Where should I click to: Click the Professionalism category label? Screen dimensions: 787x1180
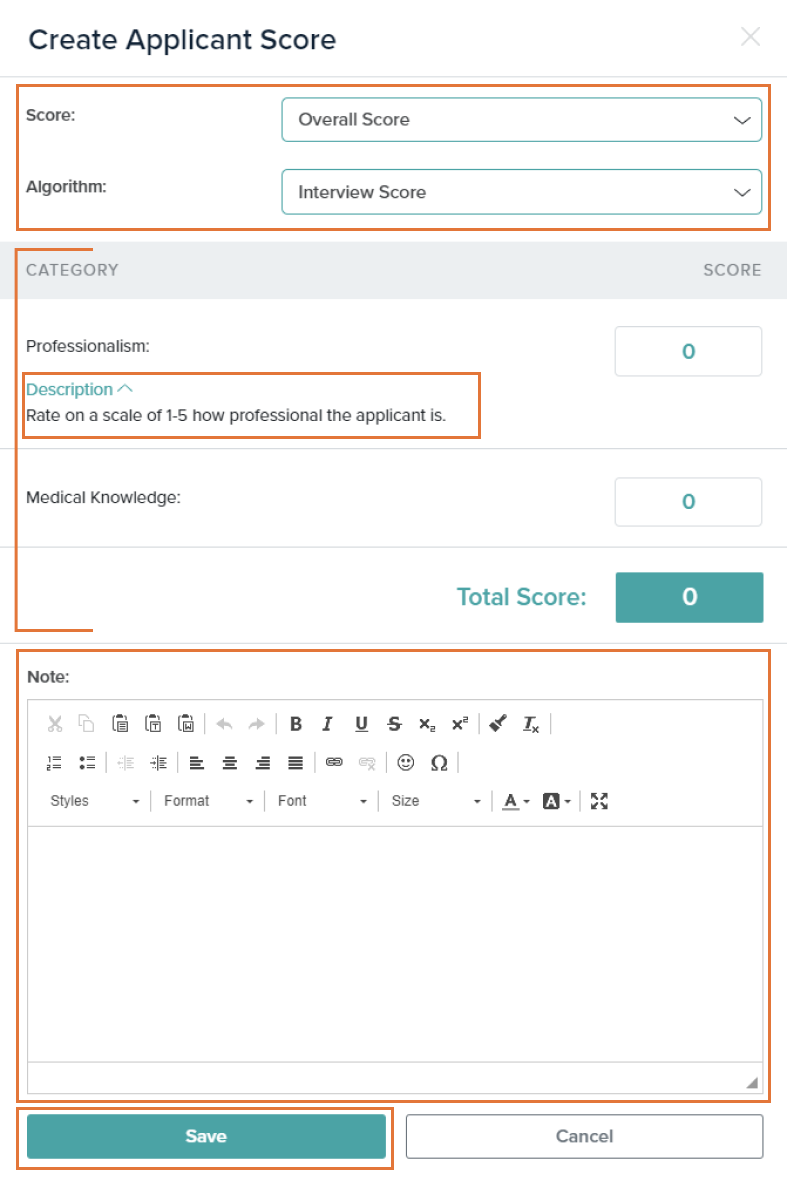(x=88, y=346)
